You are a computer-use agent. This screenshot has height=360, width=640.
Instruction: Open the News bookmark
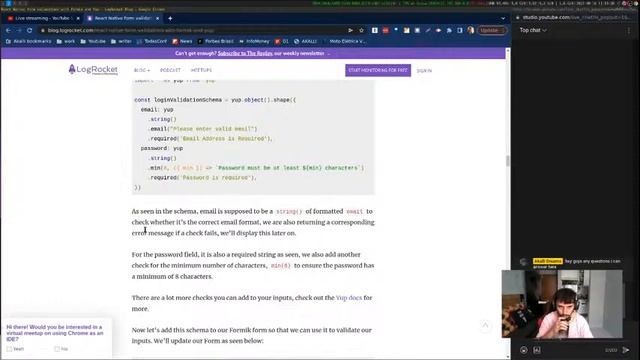(182, 41)
